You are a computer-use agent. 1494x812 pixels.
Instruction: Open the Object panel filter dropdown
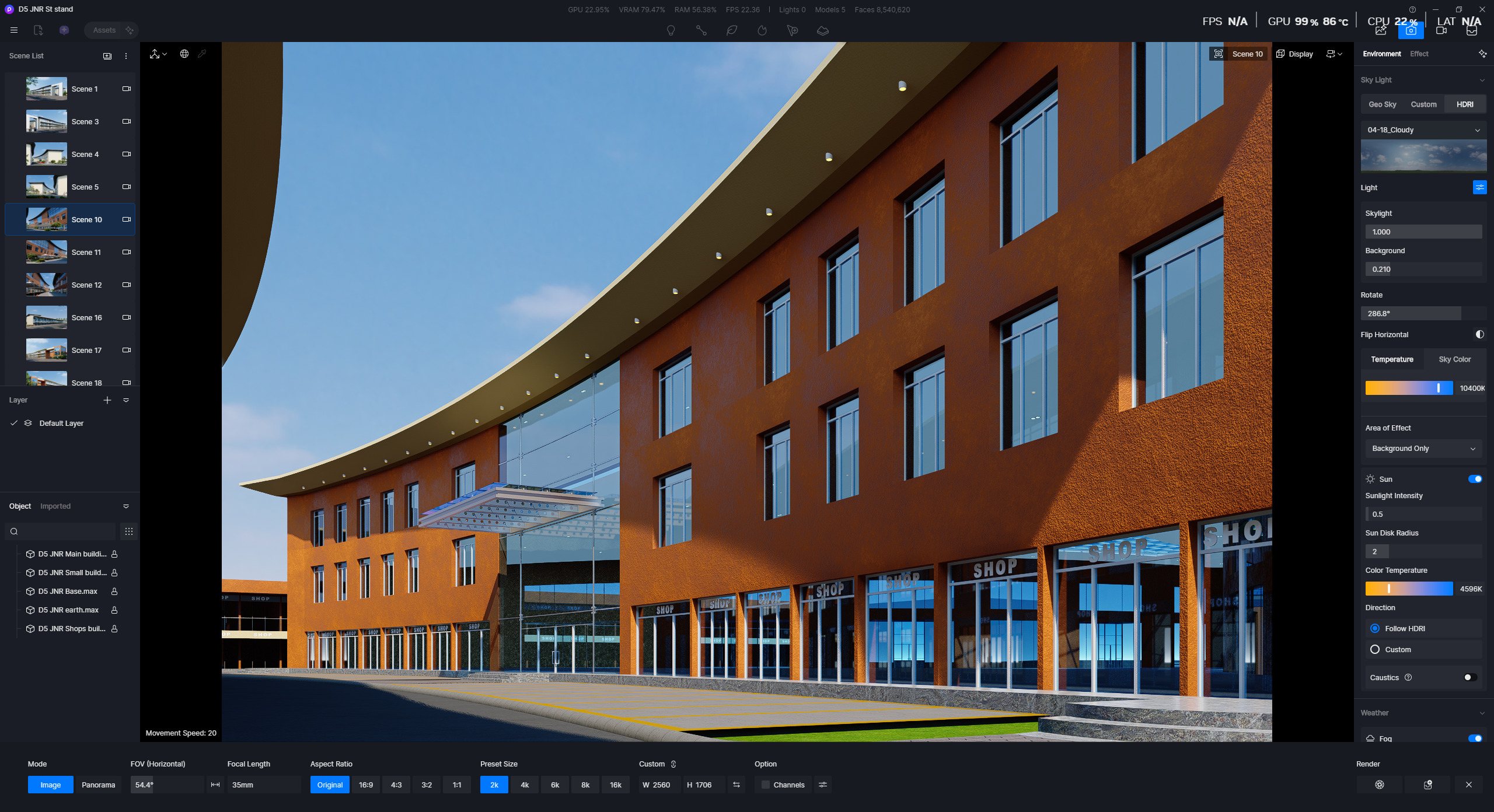point(126,506)
